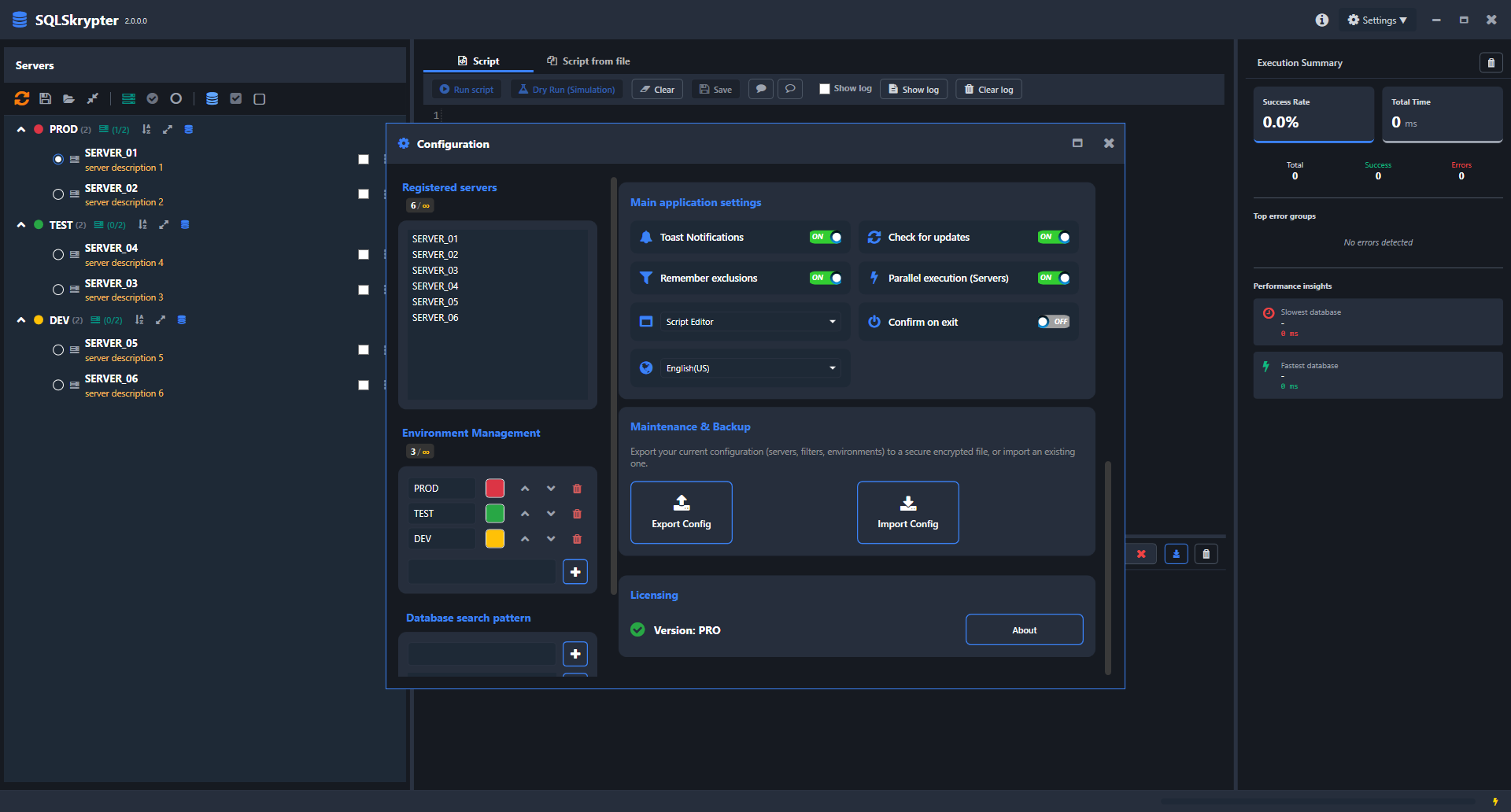Toggle Parallel execution (Servers) switch
Viewport: 1511px width, 812px height.
point(1054,278)
